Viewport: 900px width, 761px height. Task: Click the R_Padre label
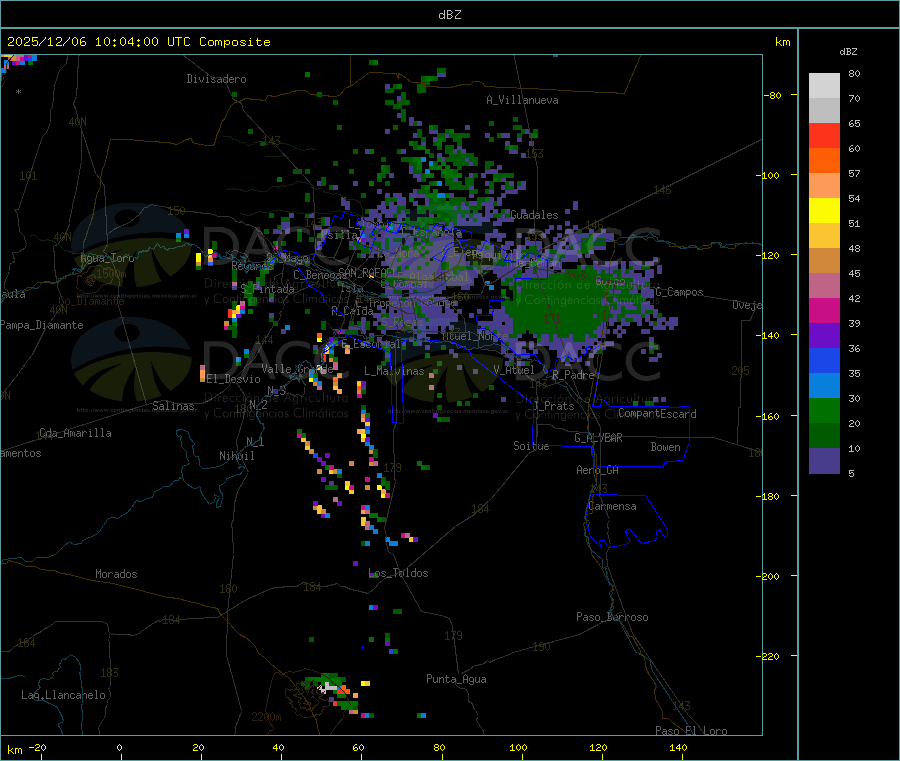point(574,375)
